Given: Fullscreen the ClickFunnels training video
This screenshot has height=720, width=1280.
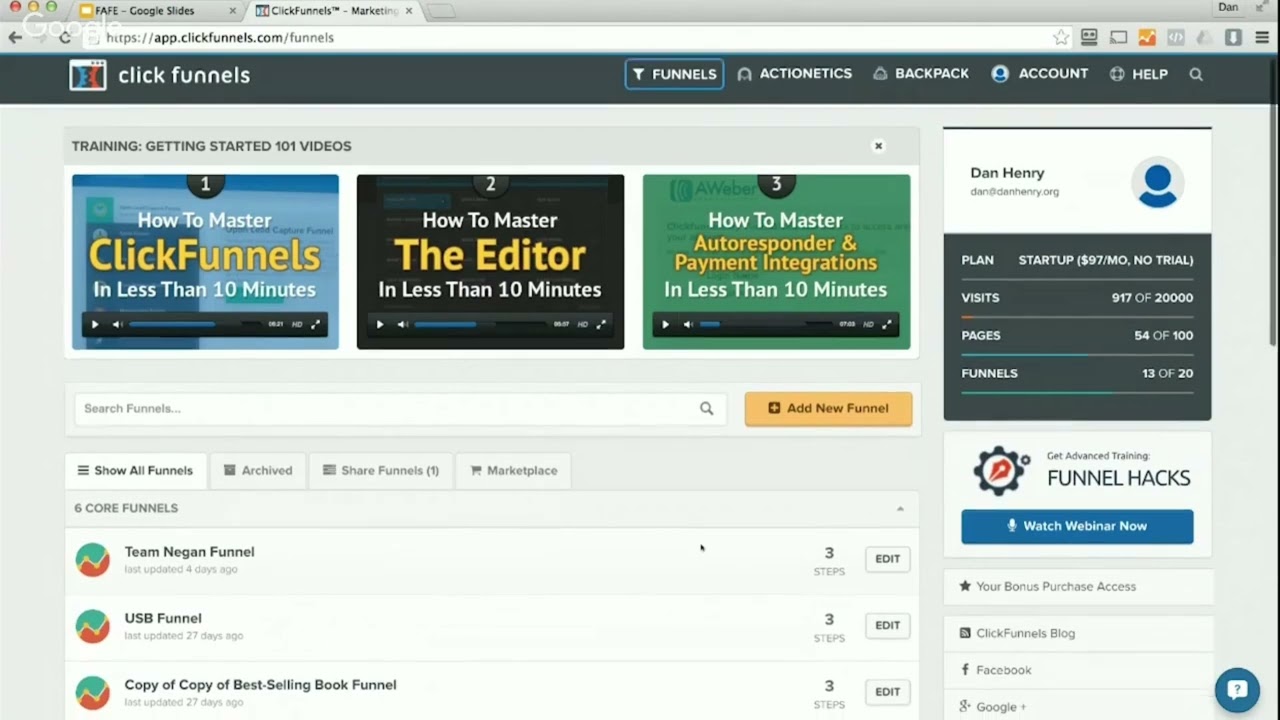Looking at the screenshot, I should [316, 324].
